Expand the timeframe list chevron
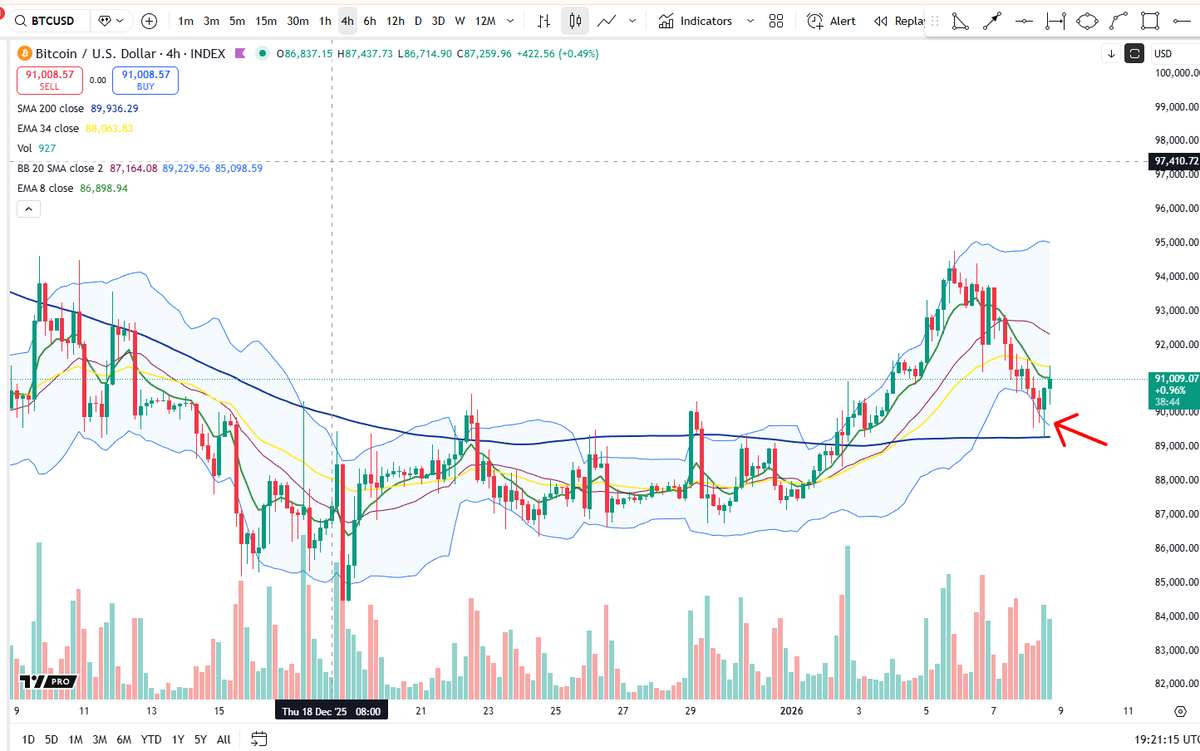 pyautogui.click(x=512, y=20)
